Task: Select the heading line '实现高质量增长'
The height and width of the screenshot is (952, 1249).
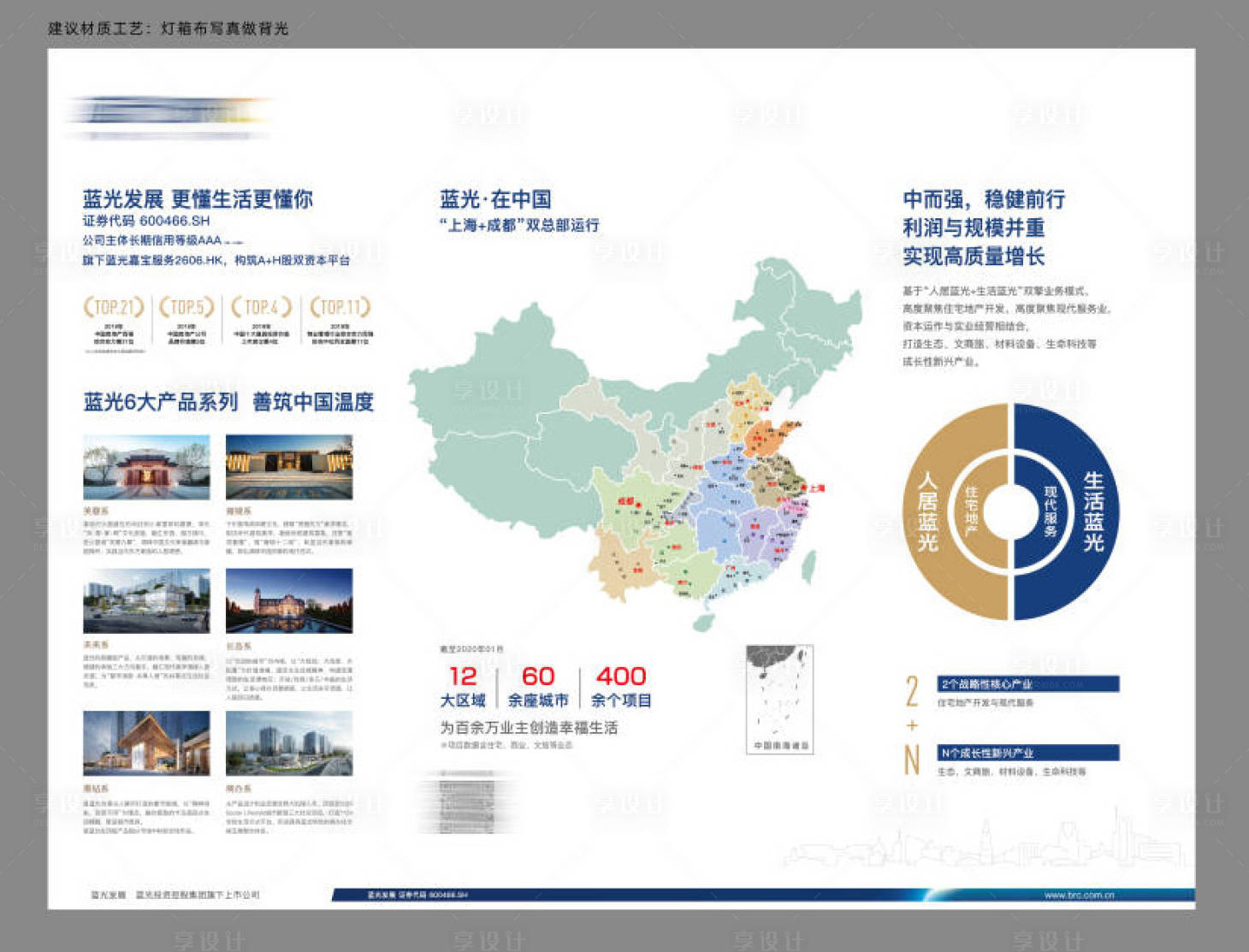Action: (974, 256)
